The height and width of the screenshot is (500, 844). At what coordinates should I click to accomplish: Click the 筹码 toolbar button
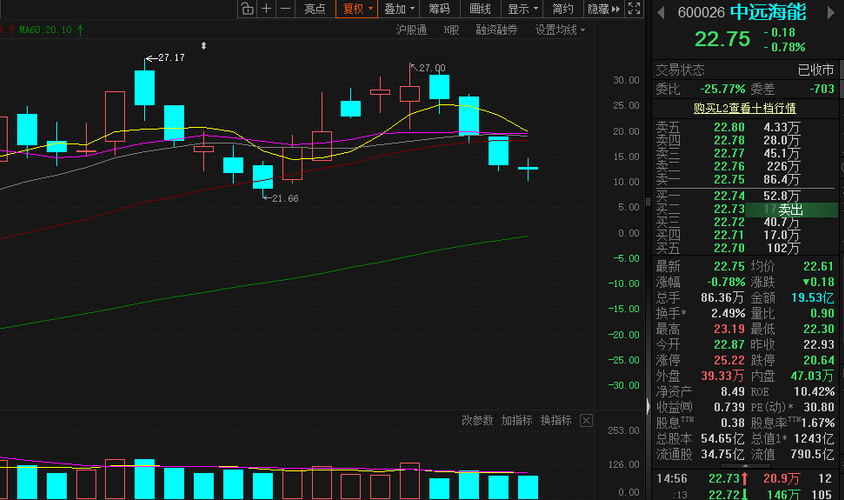[439, 9]
